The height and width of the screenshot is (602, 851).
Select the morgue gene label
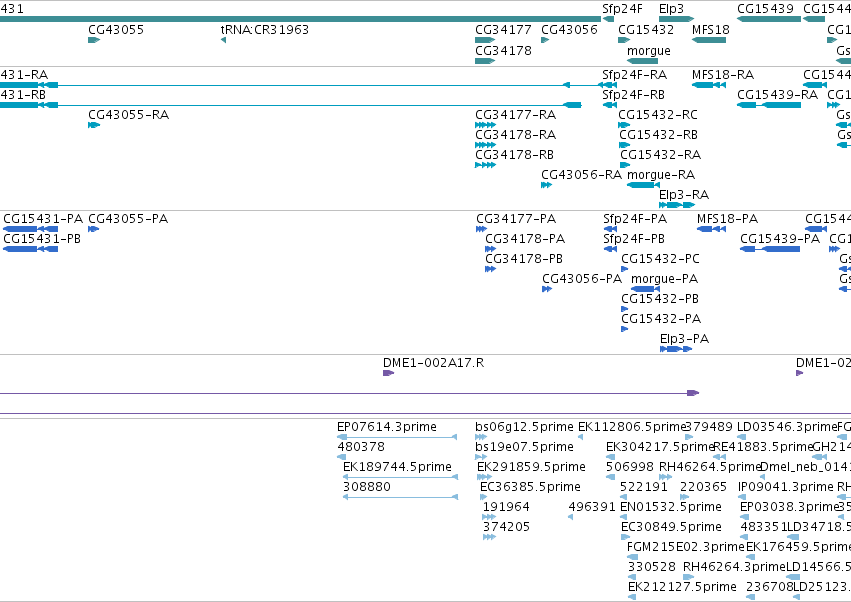click(649, 51)
